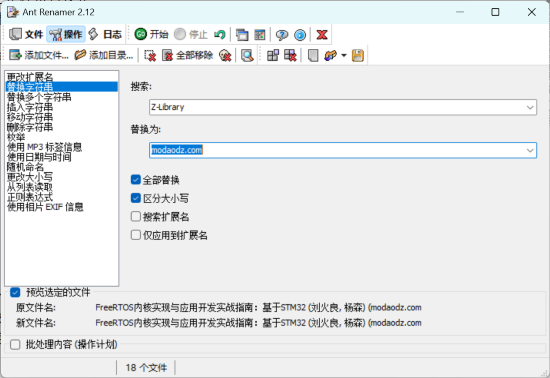
Task: Click the add to batch icon
Action: 273,55
